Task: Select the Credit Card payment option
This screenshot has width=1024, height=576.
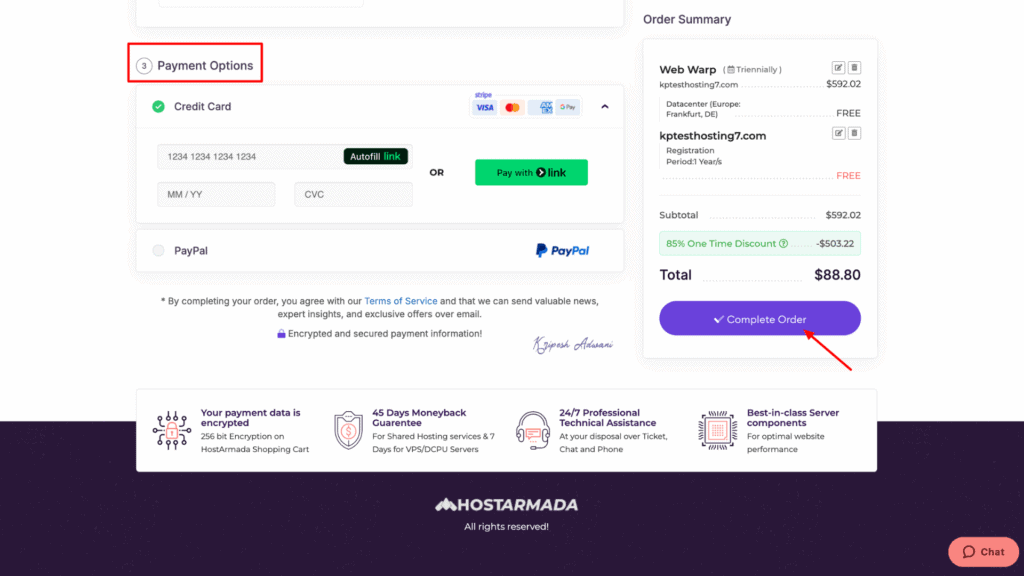Action: click(x=158, y=106)
